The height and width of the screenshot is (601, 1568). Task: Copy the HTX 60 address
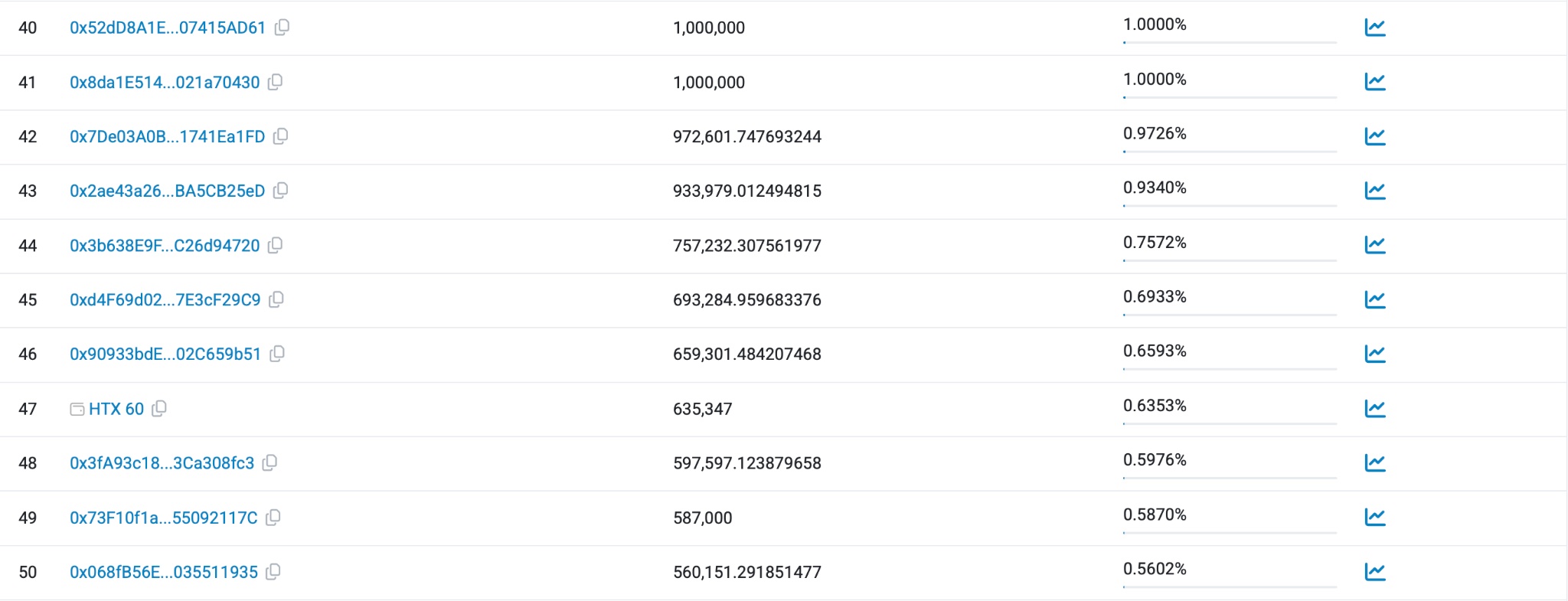pyautogui.click(x=159, y=409)
